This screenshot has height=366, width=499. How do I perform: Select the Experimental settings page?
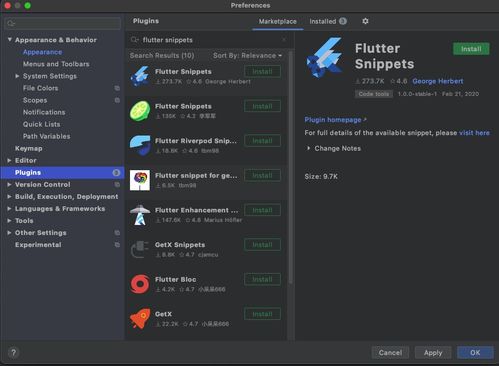[38, 245]
